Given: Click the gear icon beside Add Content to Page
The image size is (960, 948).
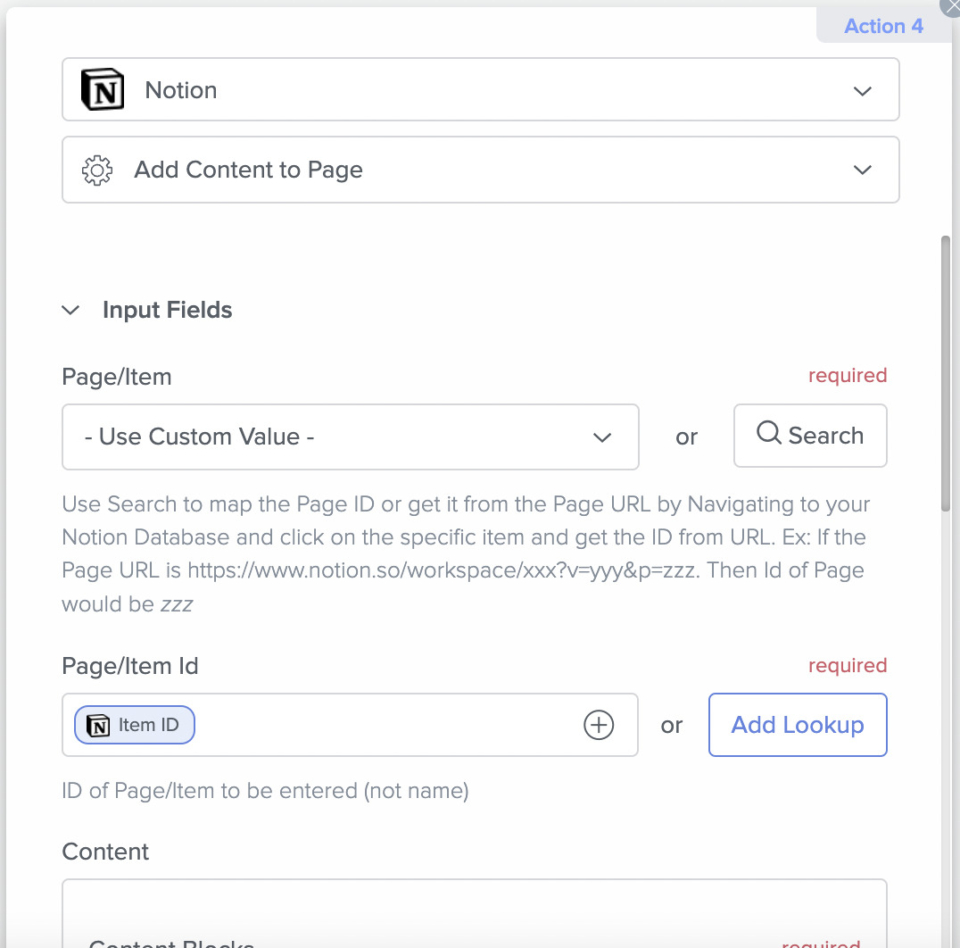Looking at the screenshot, I should point(97,170).
